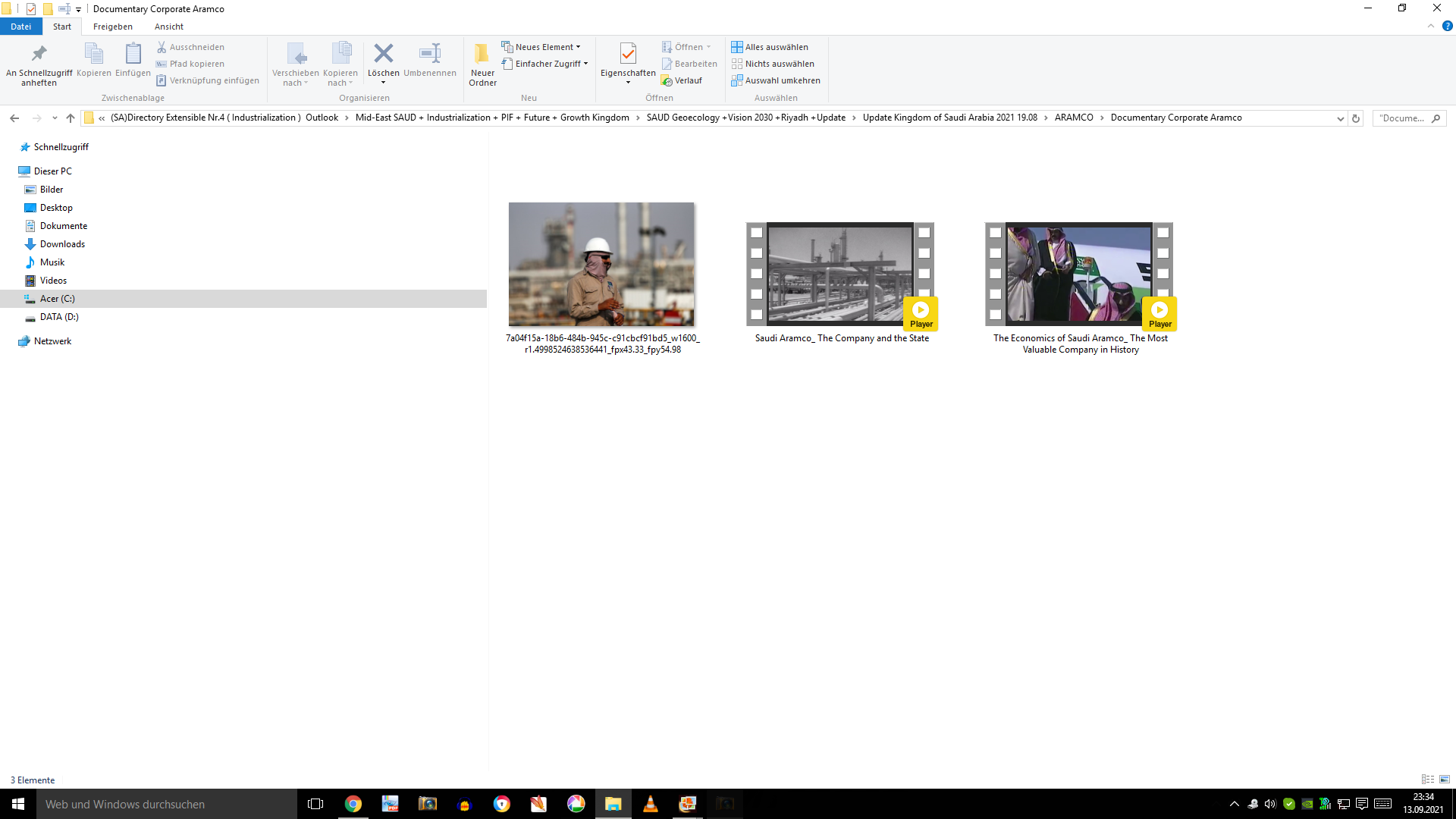Click Nichts auswählen
1456x819 pixels.
(x=773, y=64)
